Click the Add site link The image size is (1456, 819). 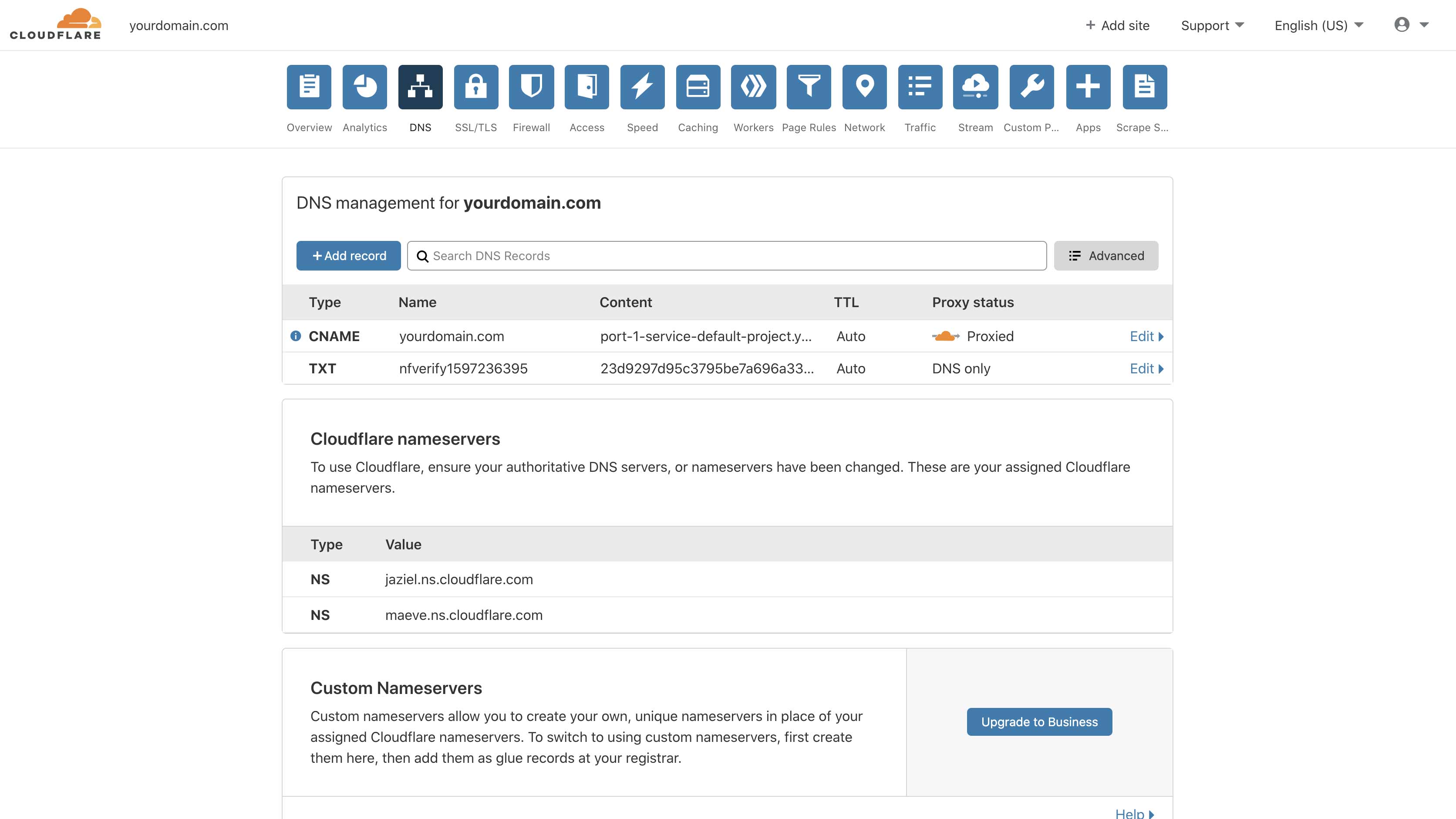(x=1117, y=25)
